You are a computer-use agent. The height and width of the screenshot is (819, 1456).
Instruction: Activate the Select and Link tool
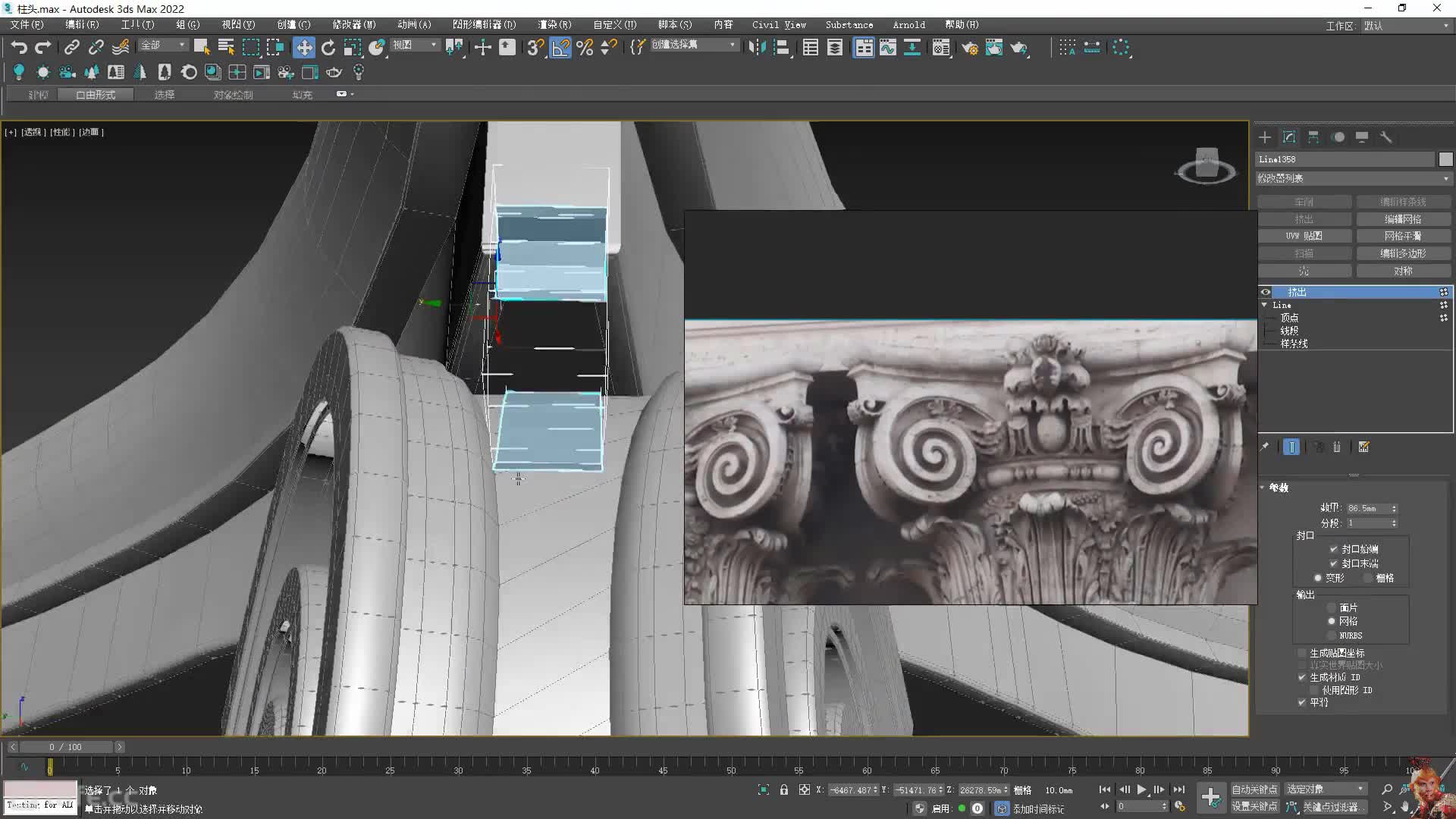pos(71,48)
